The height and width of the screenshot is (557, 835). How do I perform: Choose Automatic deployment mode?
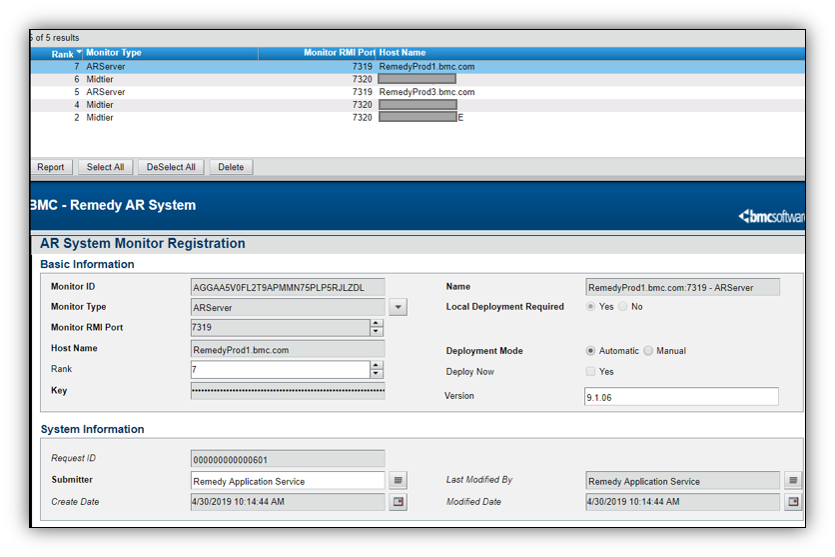click(591, 350)
